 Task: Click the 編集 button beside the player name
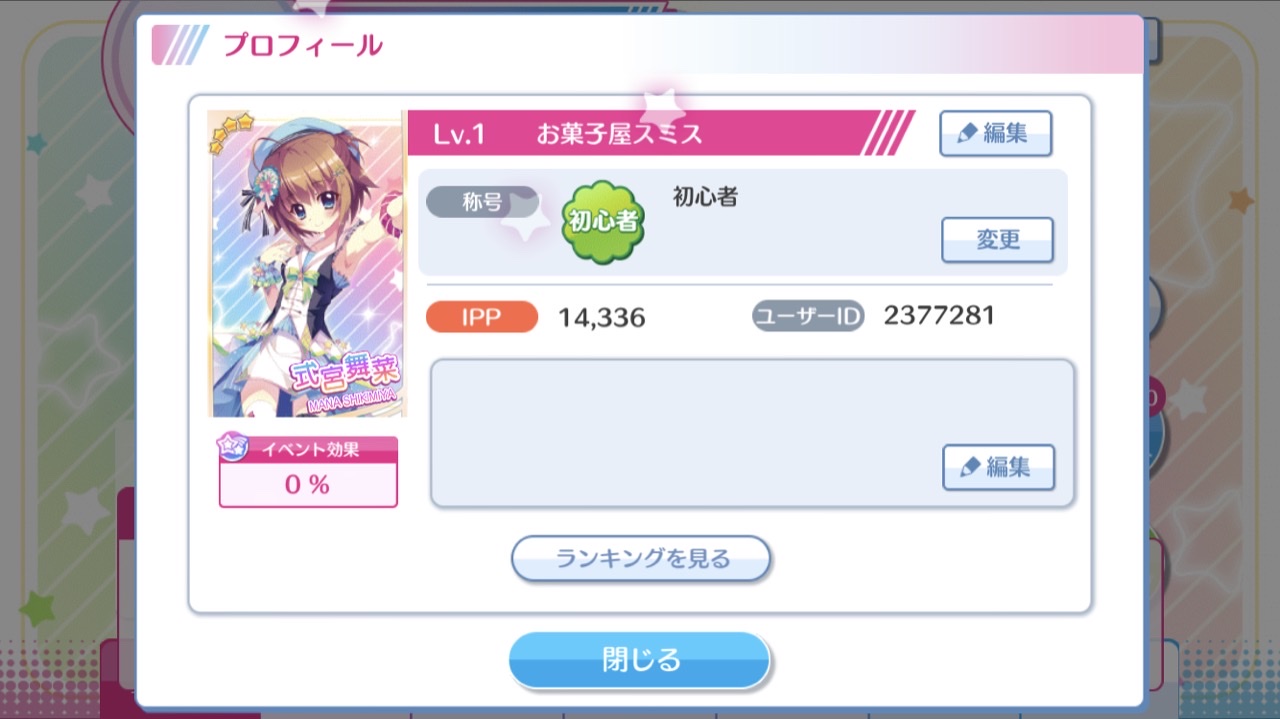tap(995, 133)
